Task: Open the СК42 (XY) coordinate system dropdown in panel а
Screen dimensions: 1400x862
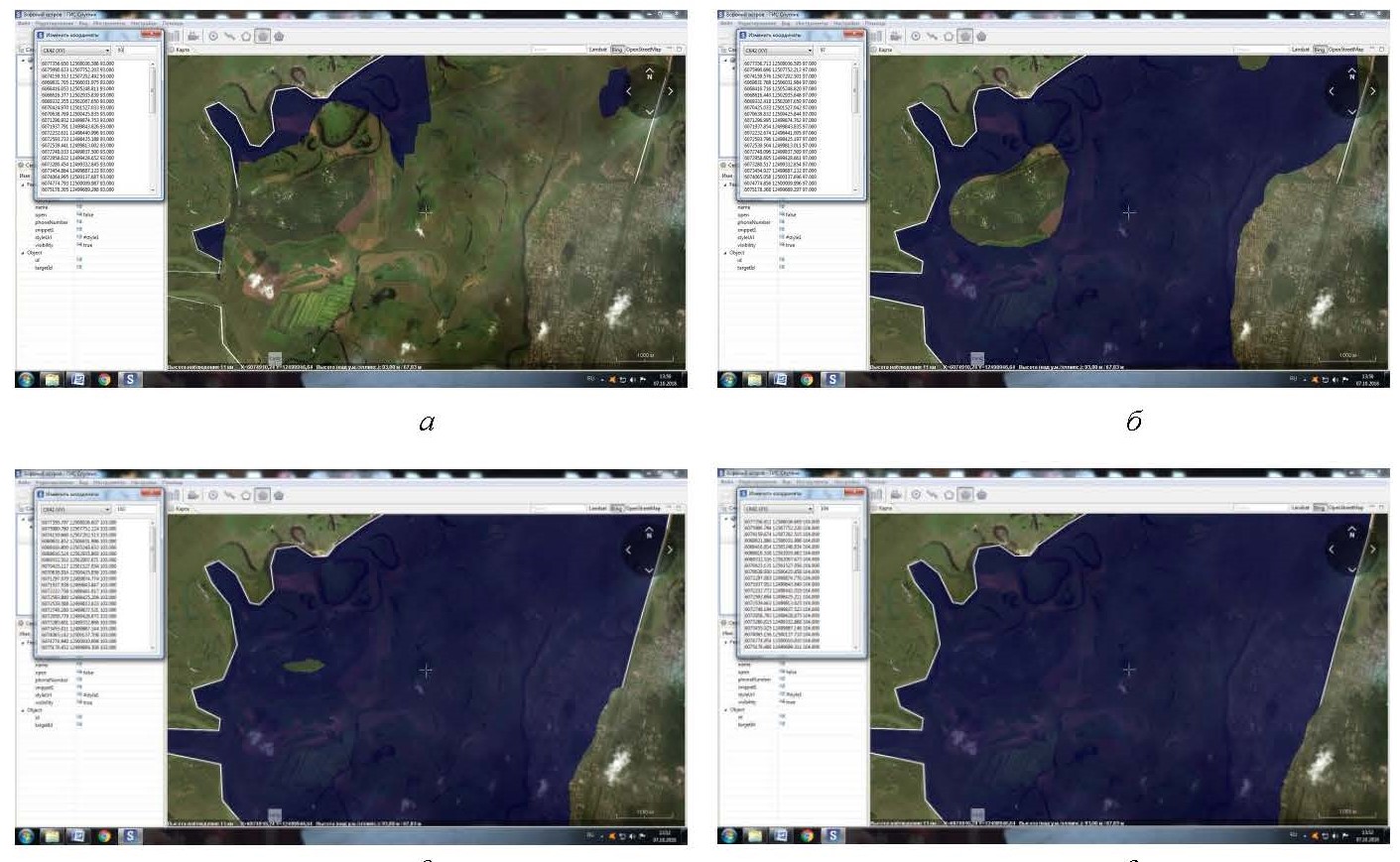Action: point(105,50)
